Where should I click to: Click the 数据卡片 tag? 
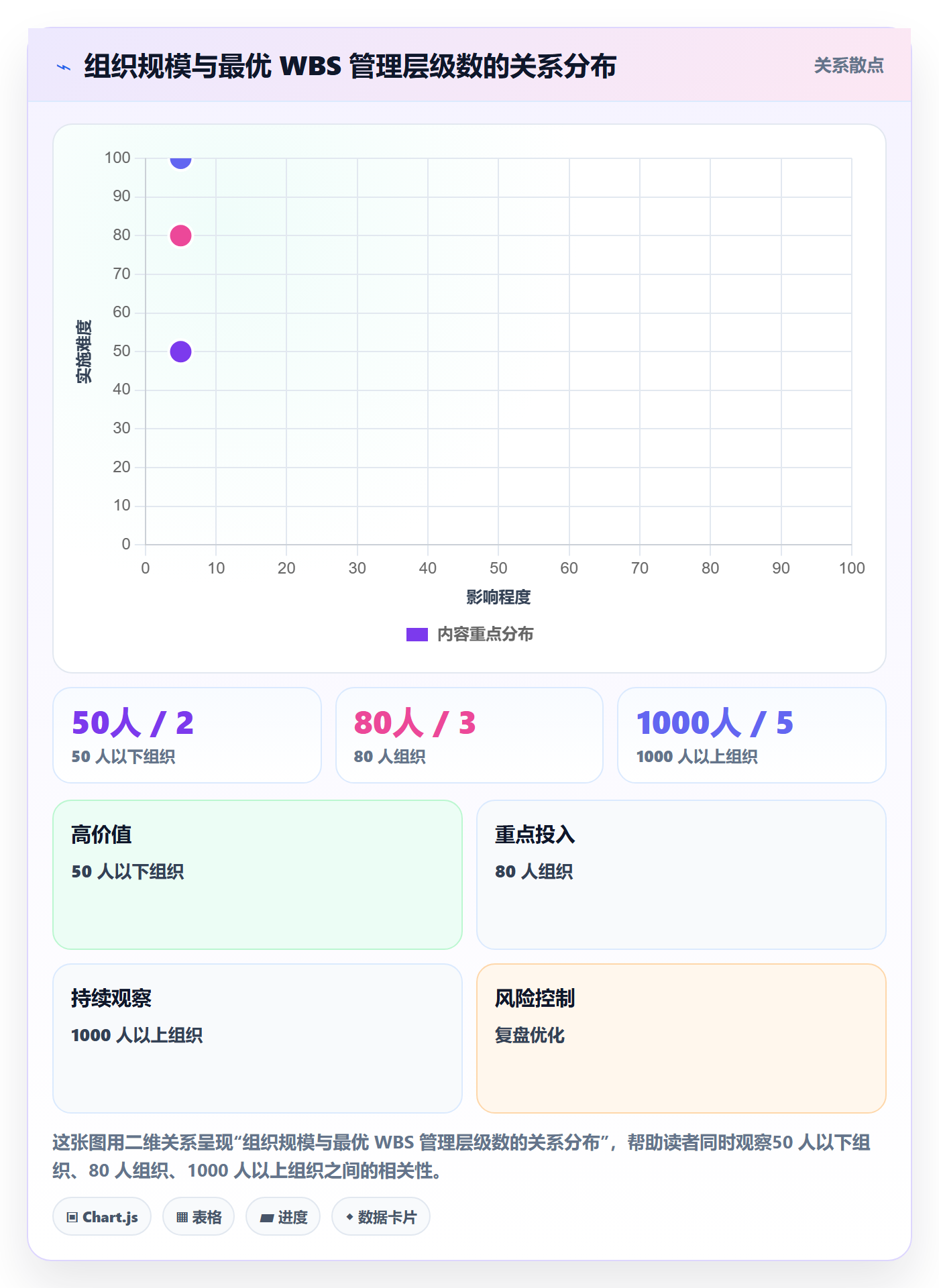click(381, 1217)
